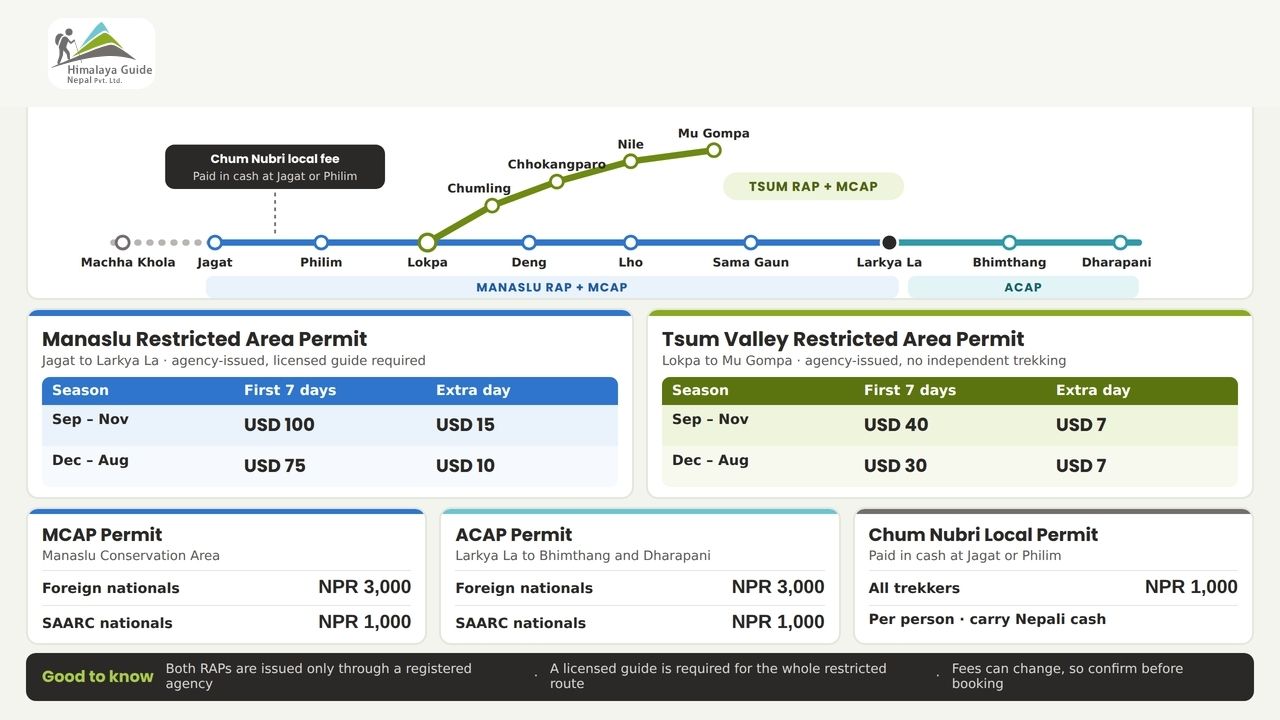Select the black Larkya La pass marker
Image resolution: width=1280 pixels, height=720 pixels.
click(x=889, y=242)
